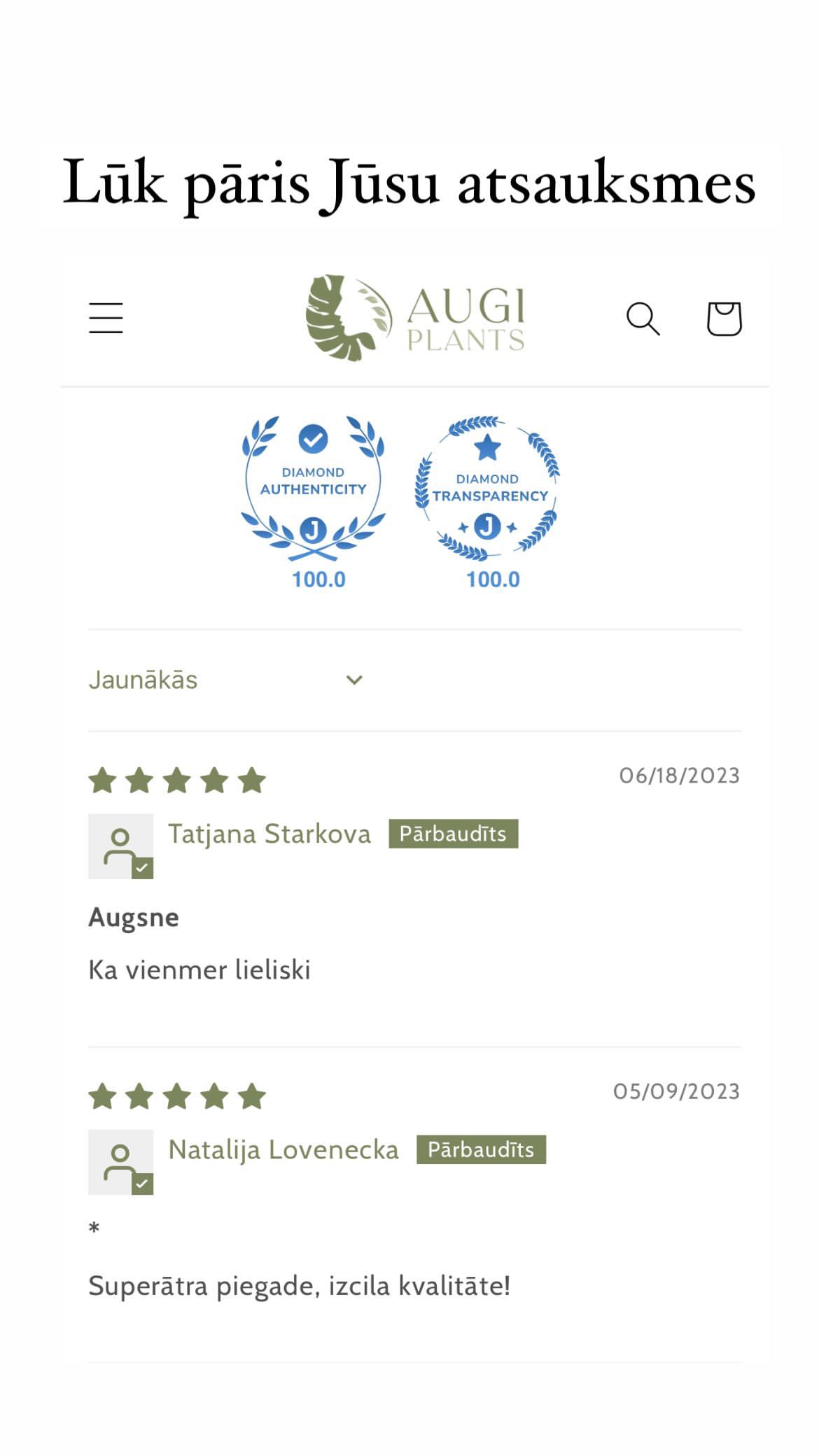Click the Pārbaudīts badge beside Tatjana Starkova
Screen dimensions: 819x1456
pos(453,834)
